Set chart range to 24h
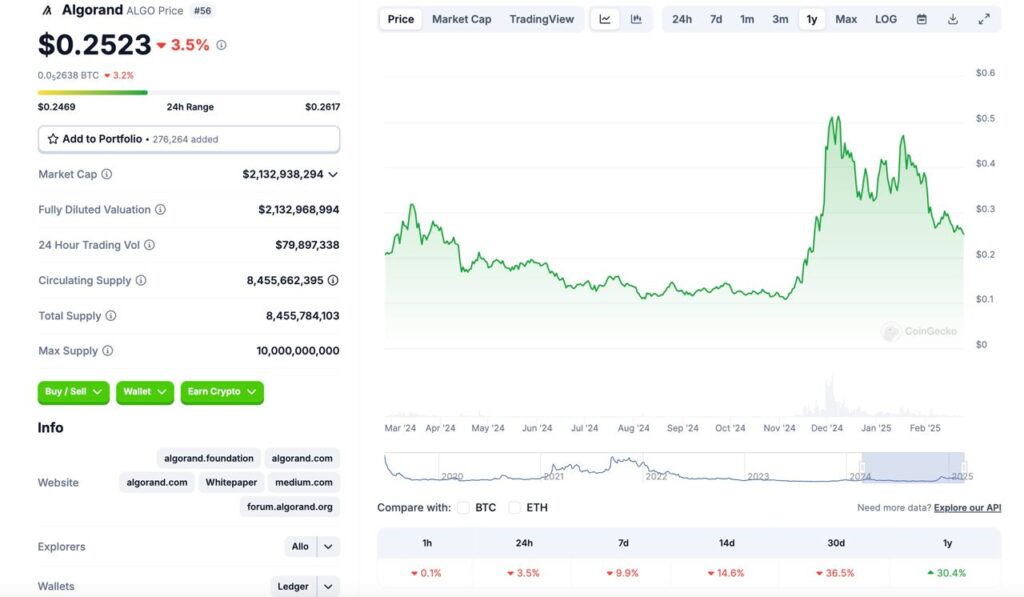Image resolution: width=1024 pixels, height=597 pixels. tap(682, 19)
